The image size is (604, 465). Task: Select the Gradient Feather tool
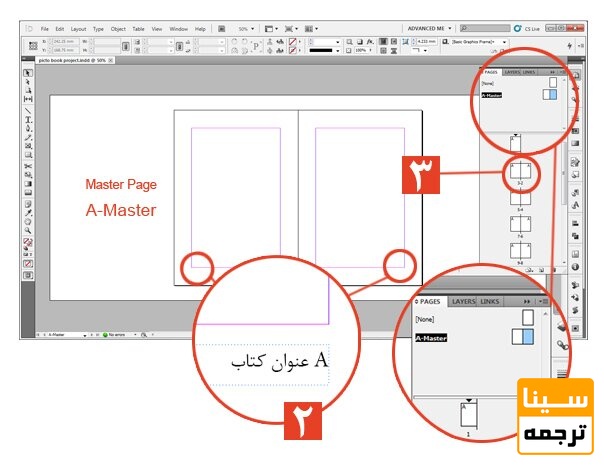28,193
